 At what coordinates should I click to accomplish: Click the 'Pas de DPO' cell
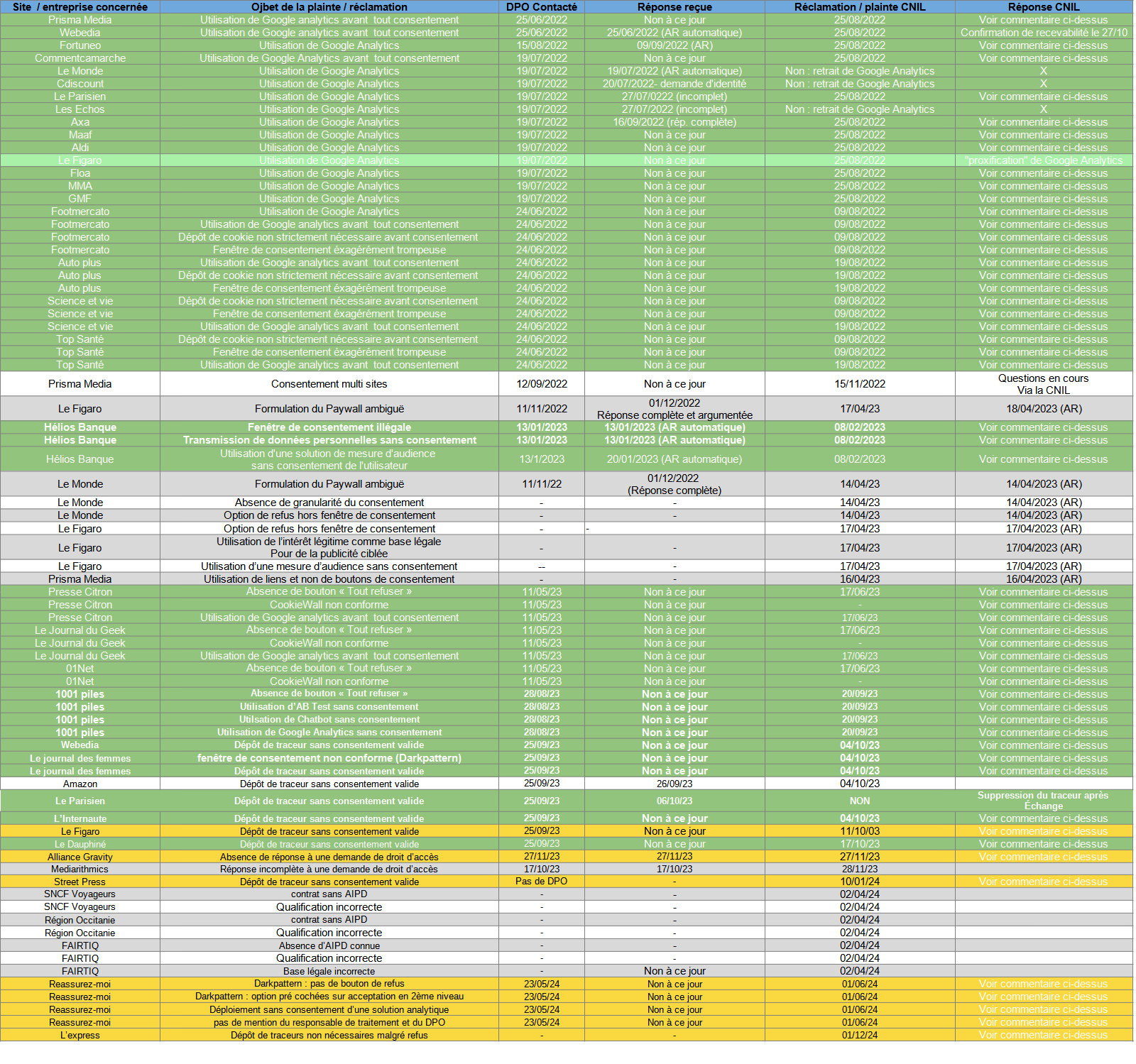click(542, 882)
